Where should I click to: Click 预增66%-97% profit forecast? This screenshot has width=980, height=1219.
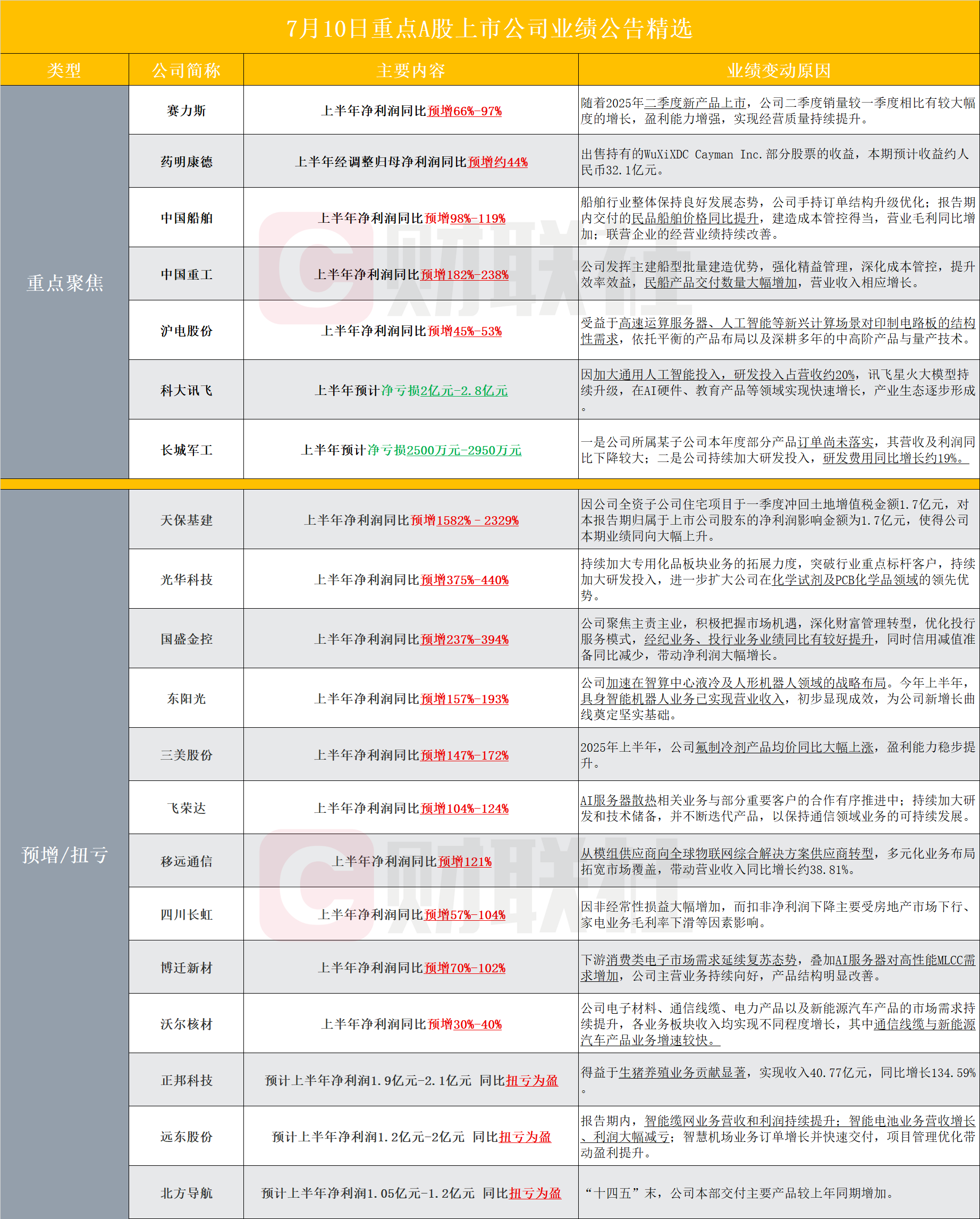point(464,111)
